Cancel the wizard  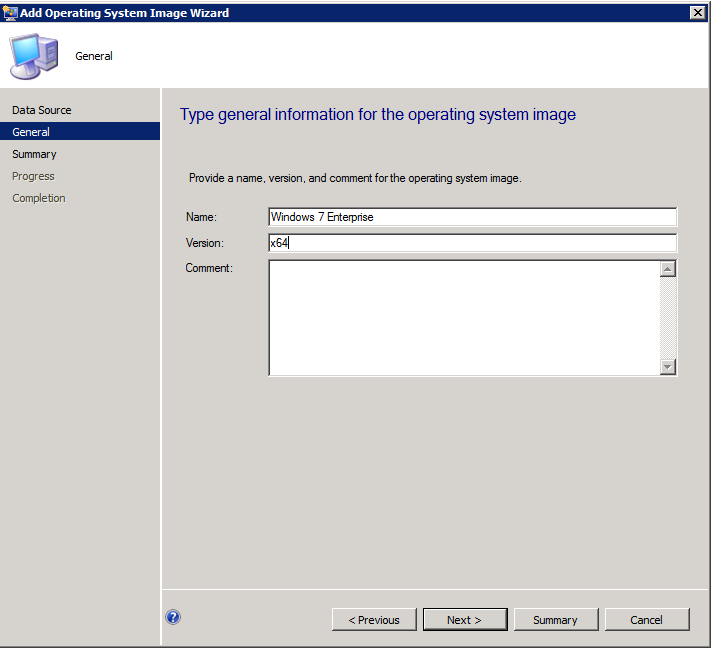point(647,620)
